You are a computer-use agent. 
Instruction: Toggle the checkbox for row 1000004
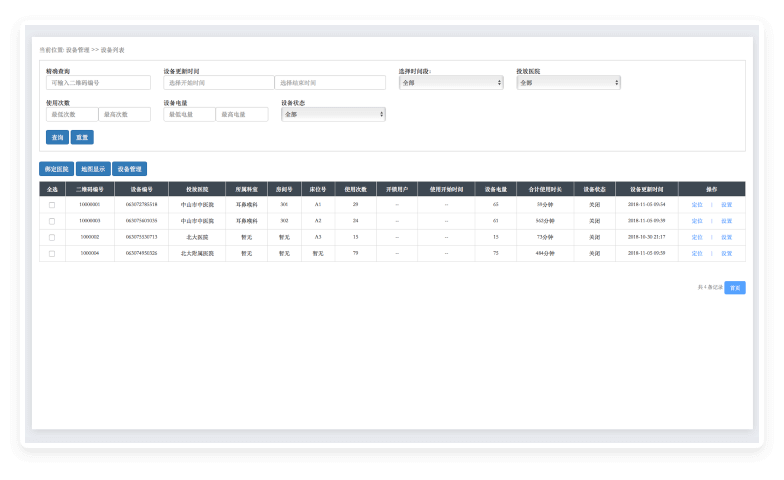pos(52,254)
